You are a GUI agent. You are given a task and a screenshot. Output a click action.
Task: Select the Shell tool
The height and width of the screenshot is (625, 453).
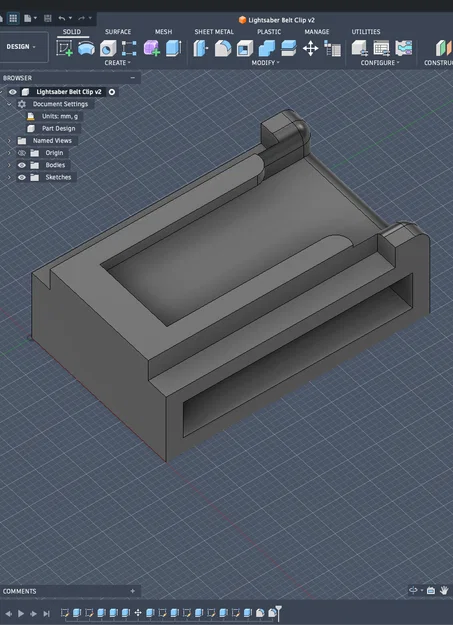[245, 48]
